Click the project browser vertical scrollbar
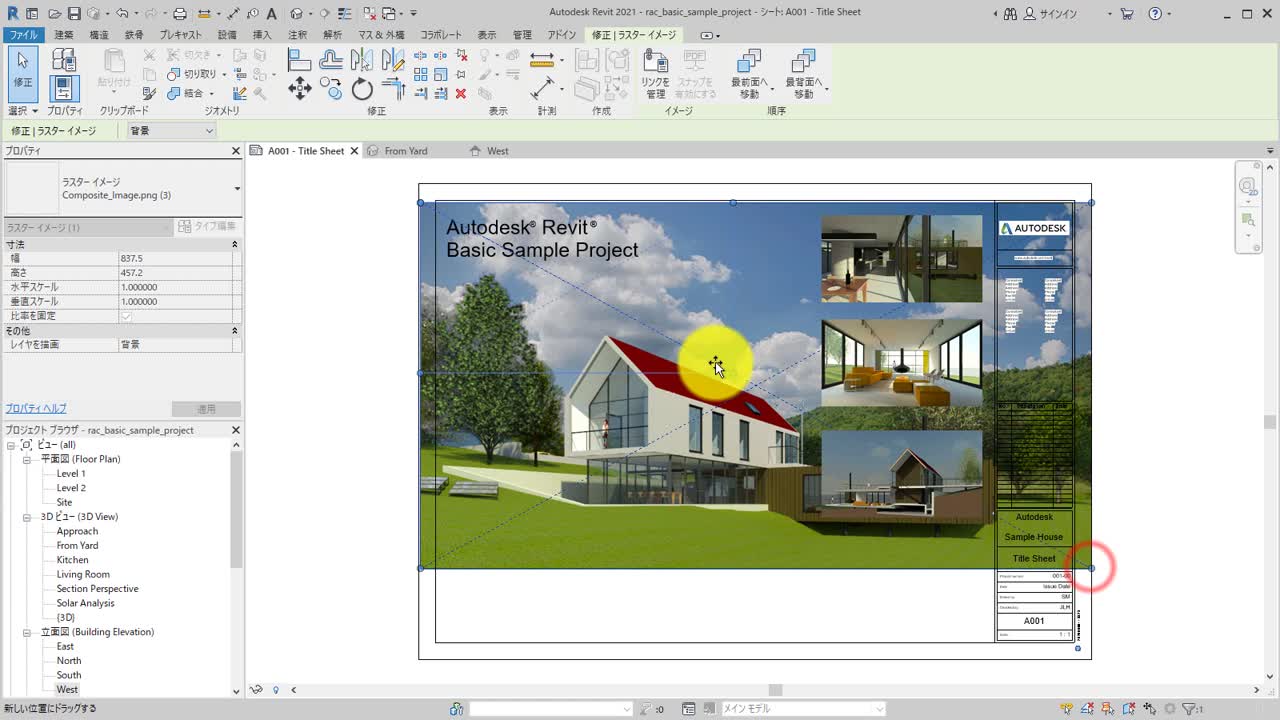This screenshot has width=1280, height=720. [237, 510]
